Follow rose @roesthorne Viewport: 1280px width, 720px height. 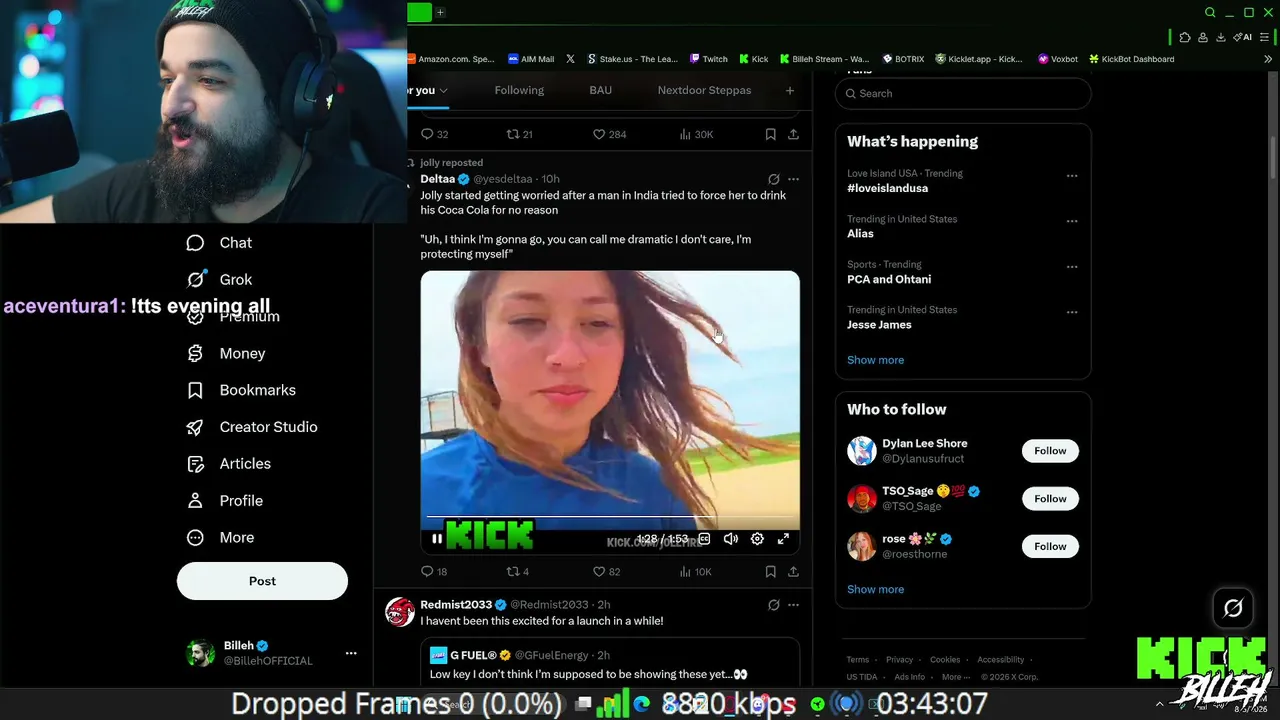click(x=1050, y=546)
